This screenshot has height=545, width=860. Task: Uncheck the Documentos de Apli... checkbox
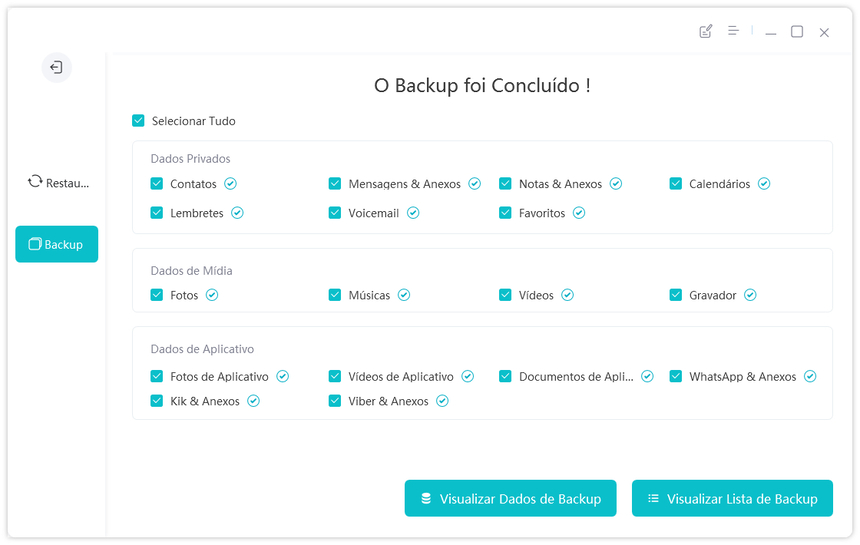(505, 376)
